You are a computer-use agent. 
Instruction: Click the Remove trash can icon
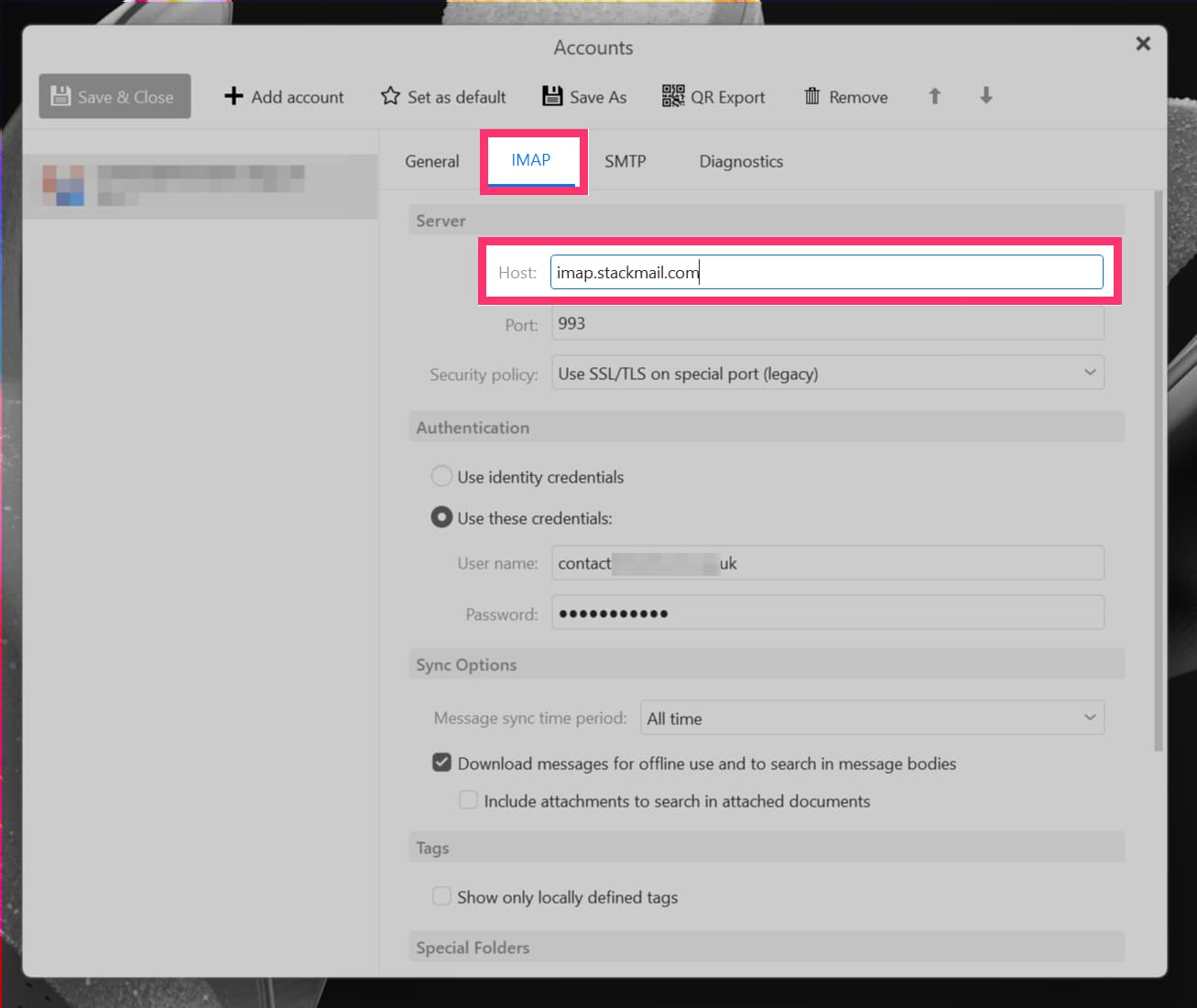click(x=811, y=96)
